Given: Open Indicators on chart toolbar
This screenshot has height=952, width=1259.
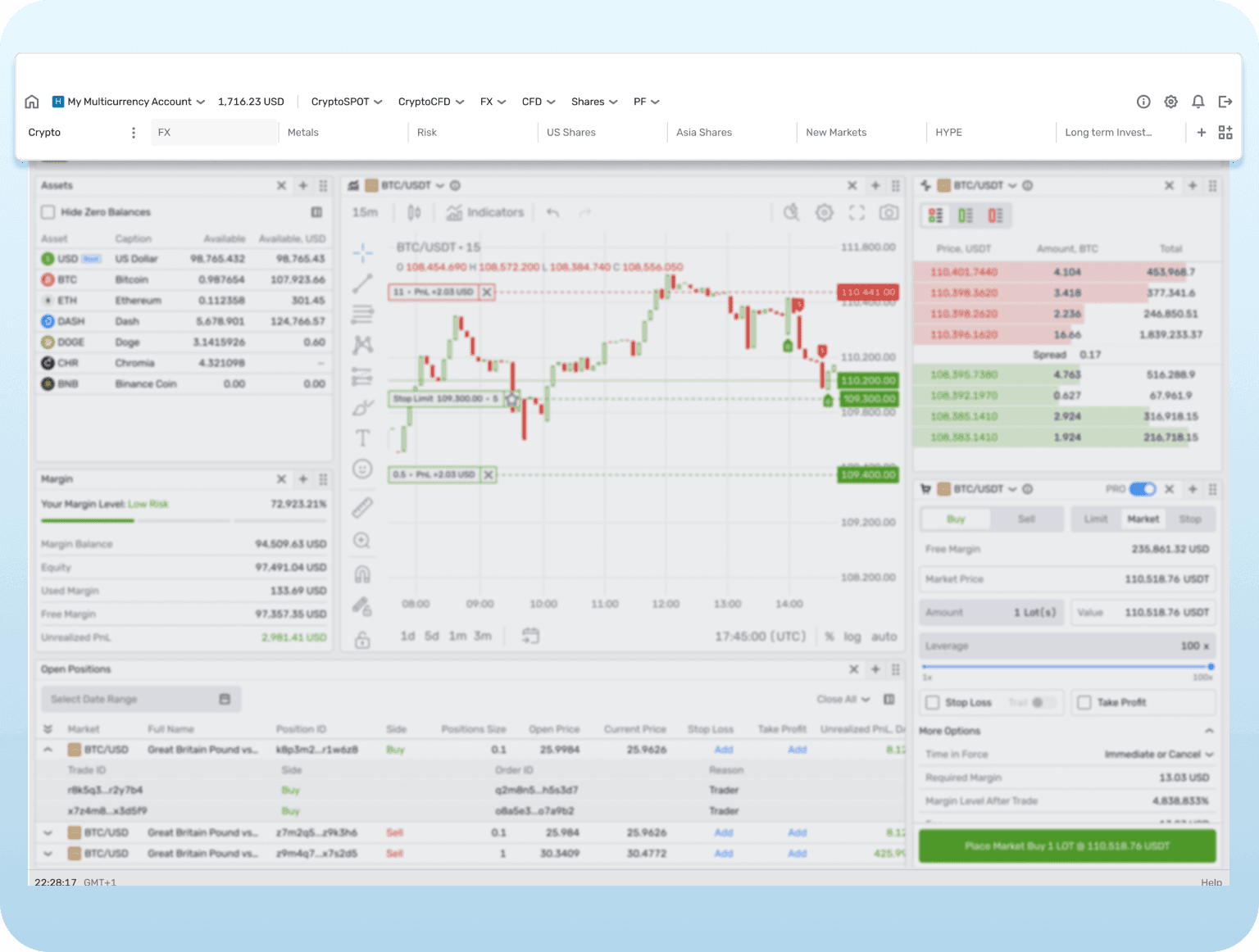Looking at the screenshot, I should 485,213.
